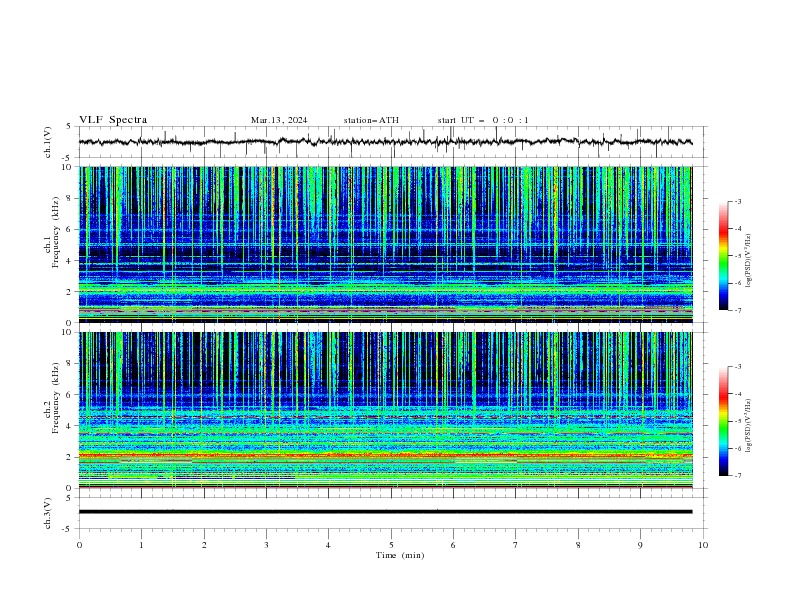This screenshot has width=792, height=612.
Task: Click the ch.1 Frequency (kHz) axis label
Action: 52,231
